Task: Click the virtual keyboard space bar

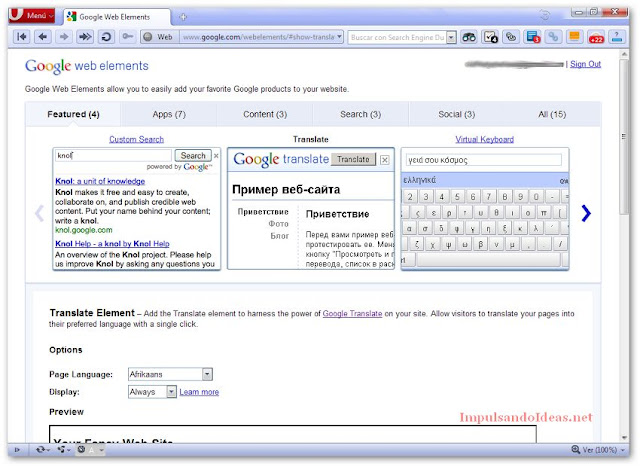Action: point(489,260)
